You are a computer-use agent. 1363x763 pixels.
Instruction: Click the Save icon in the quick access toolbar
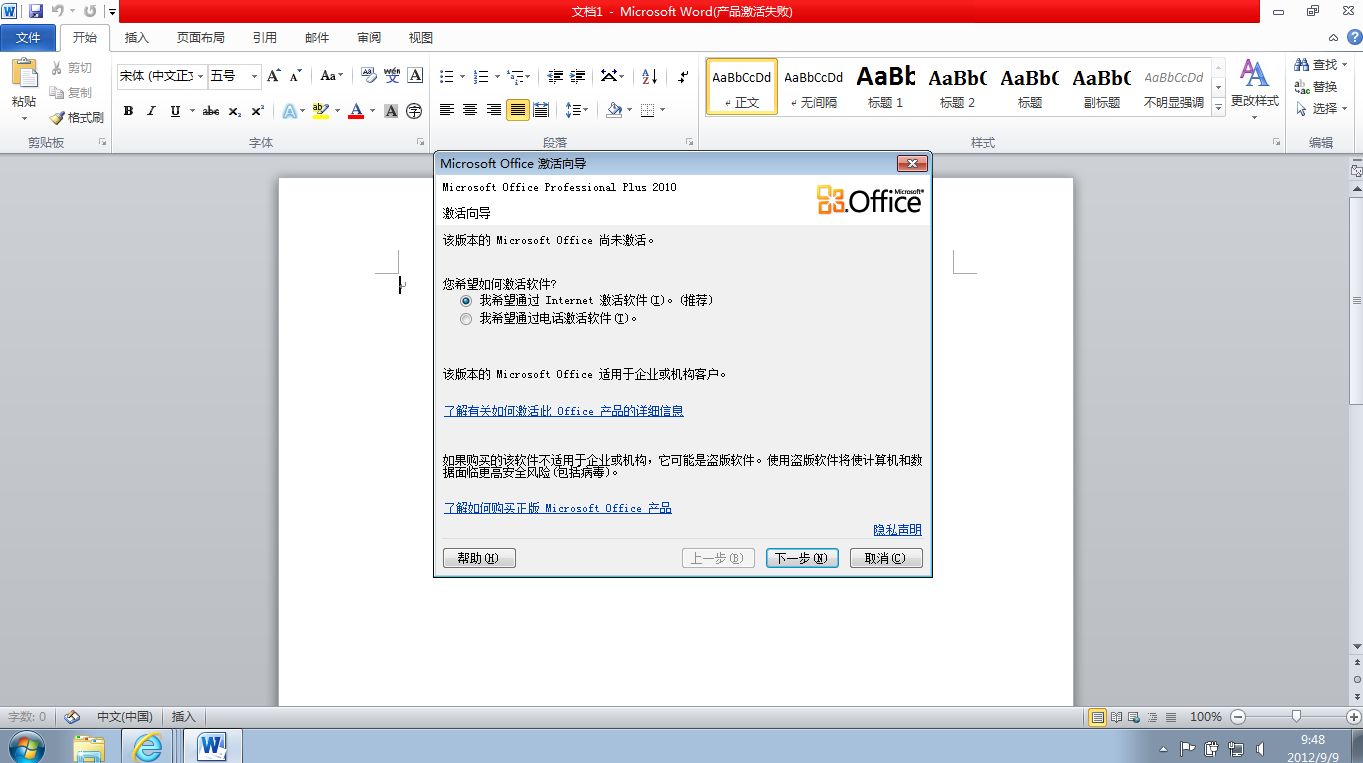point(36,11)
